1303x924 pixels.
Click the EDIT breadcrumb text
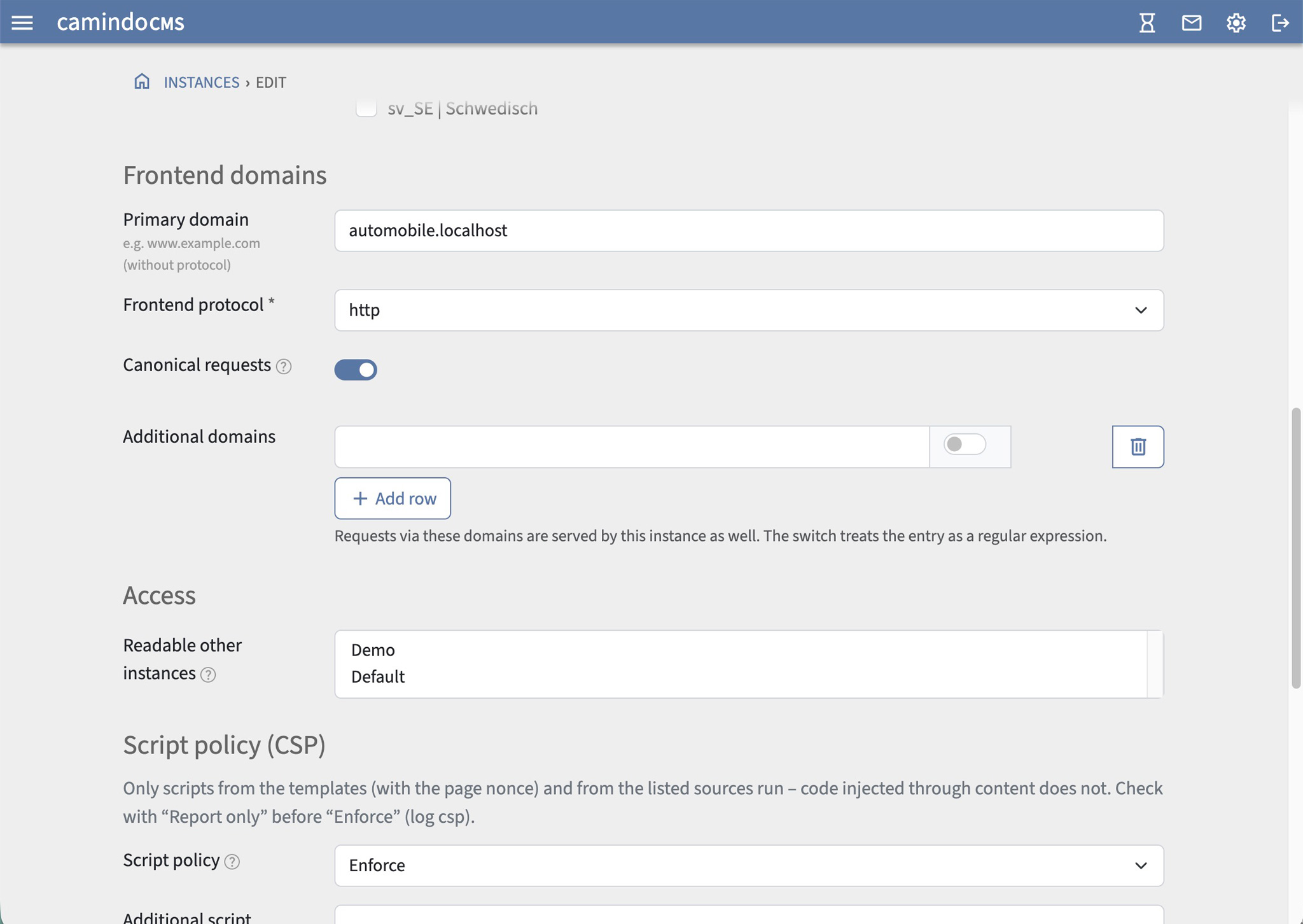click(271, 82)
